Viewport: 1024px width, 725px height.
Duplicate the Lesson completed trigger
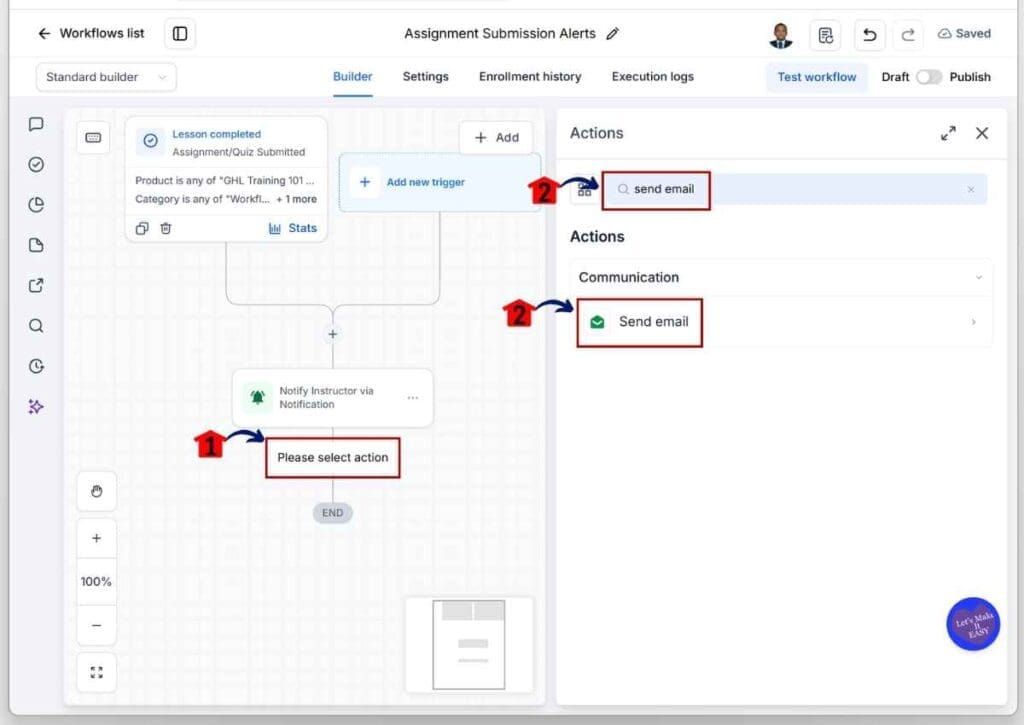coord(142,228)
